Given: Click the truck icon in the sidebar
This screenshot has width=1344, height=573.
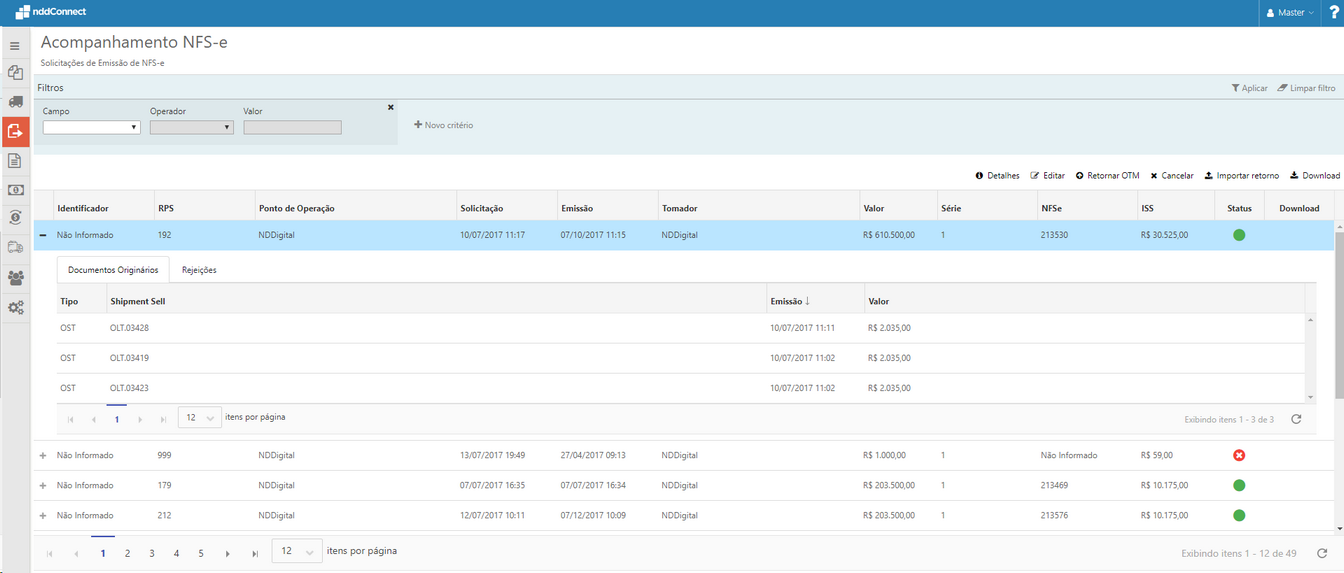Looking at the screenshot, I should (15, 102).
